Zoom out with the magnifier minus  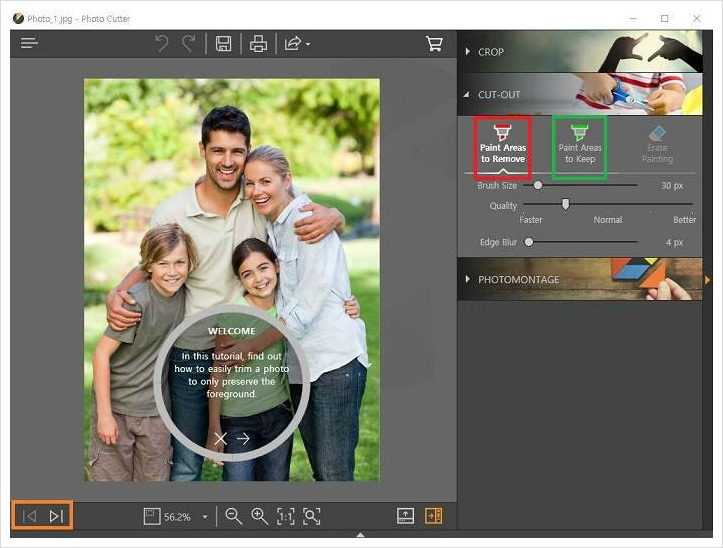(233, 516)
